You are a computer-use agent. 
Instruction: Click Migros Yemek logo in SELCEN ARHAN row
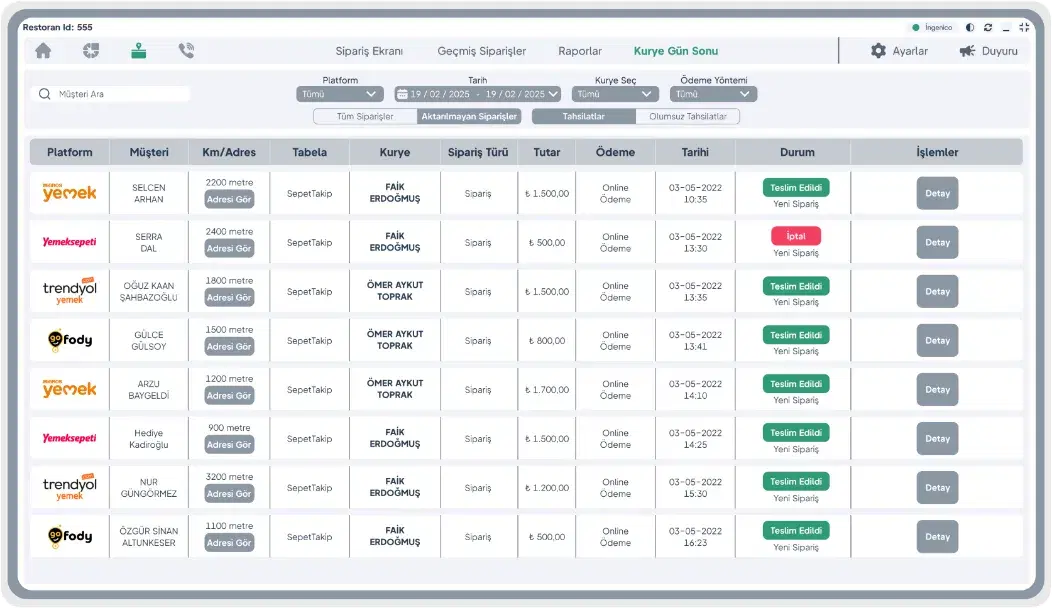[x=70, y=193]
